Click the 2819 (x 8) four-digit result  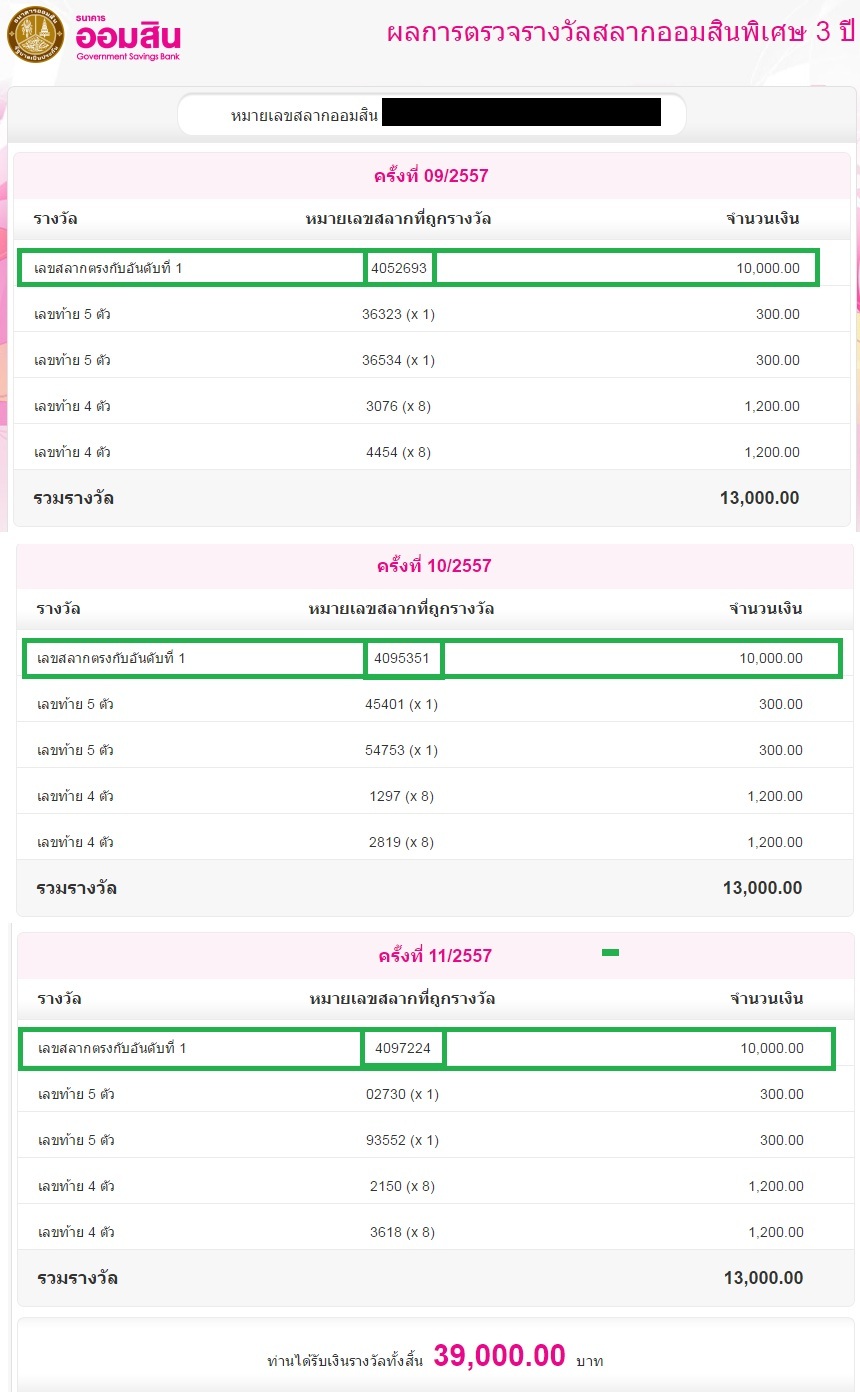tap(401, 842)
